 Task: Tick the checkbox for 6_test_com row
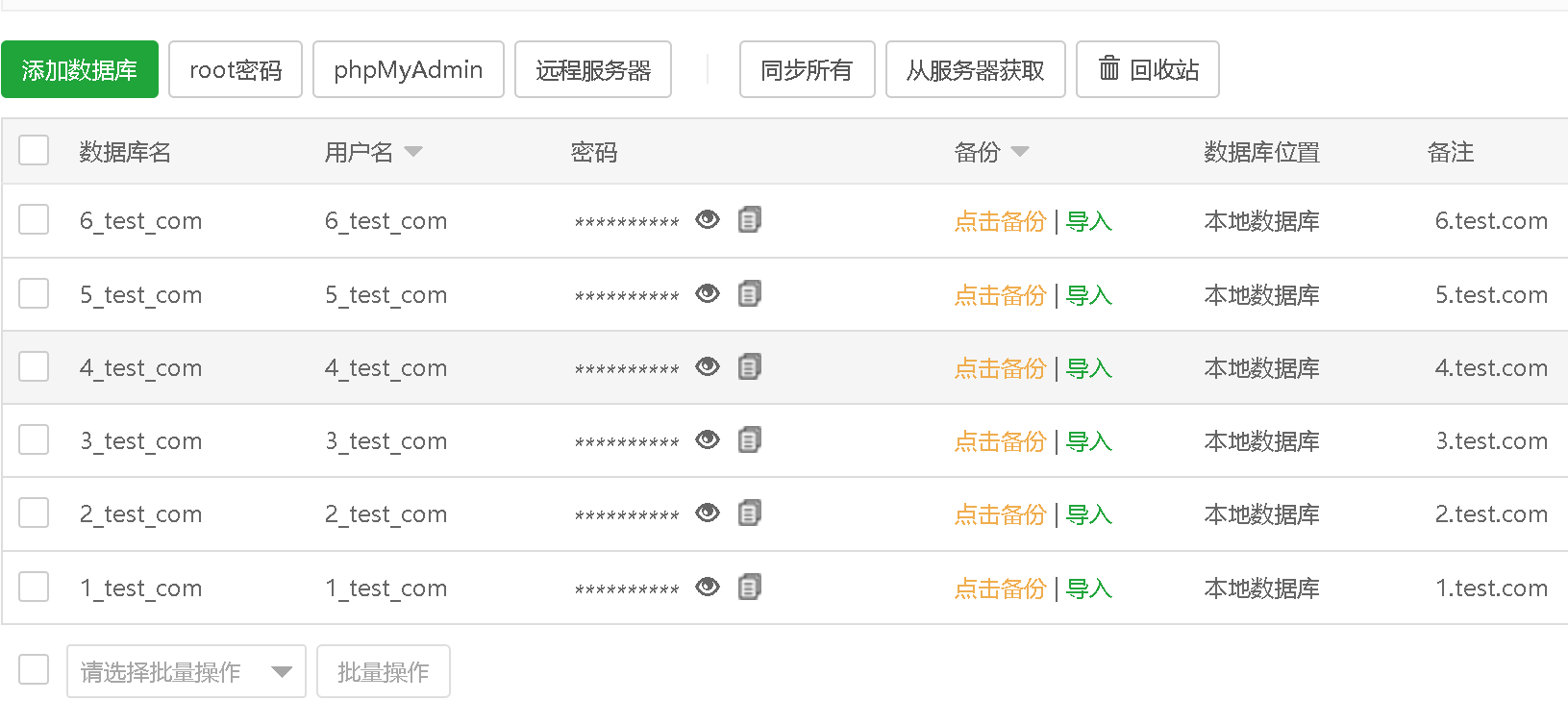(x=34, y=219)
